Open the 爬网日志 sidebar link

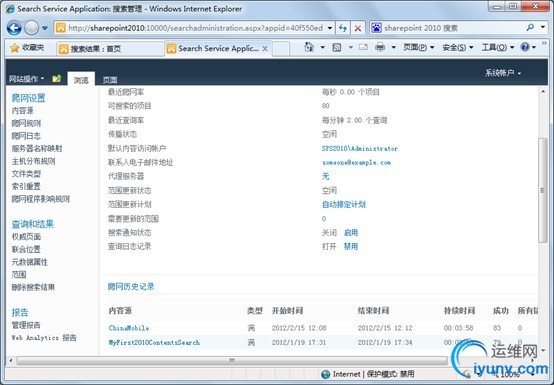[x=26, y=136]
